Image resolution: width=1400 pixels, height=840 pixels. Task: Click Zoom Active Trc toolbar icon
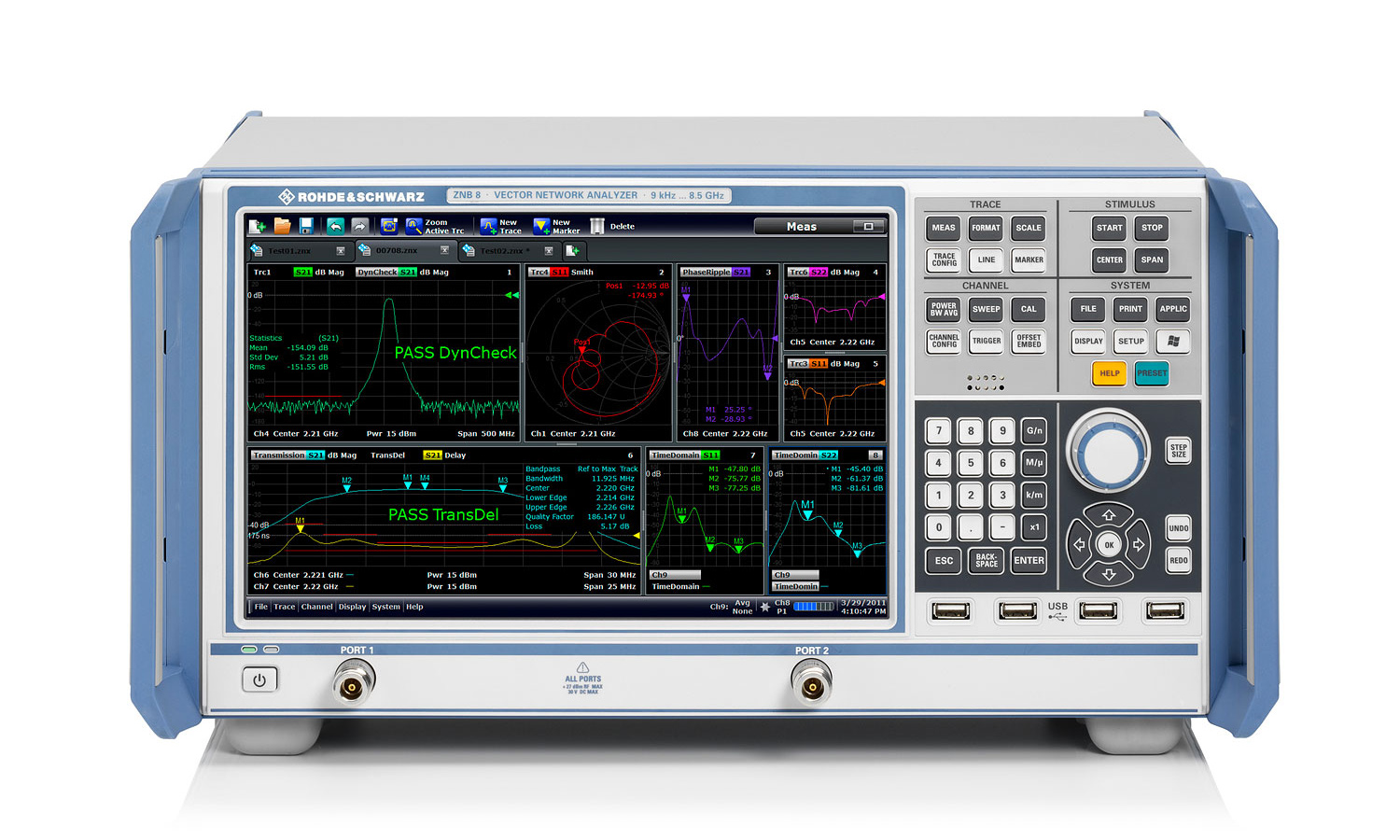(414, 226)
